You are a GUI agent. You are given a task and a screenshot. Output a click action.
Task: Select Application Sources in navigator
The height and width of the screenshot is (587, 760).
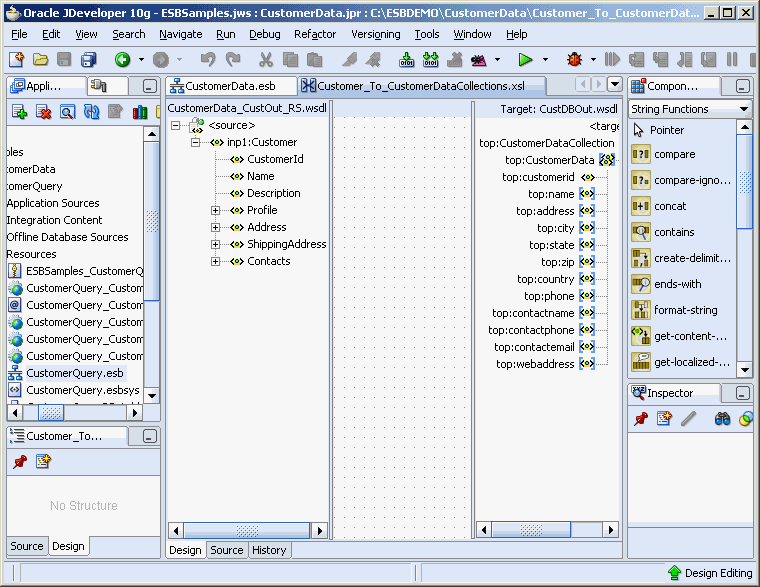point(53,203)
